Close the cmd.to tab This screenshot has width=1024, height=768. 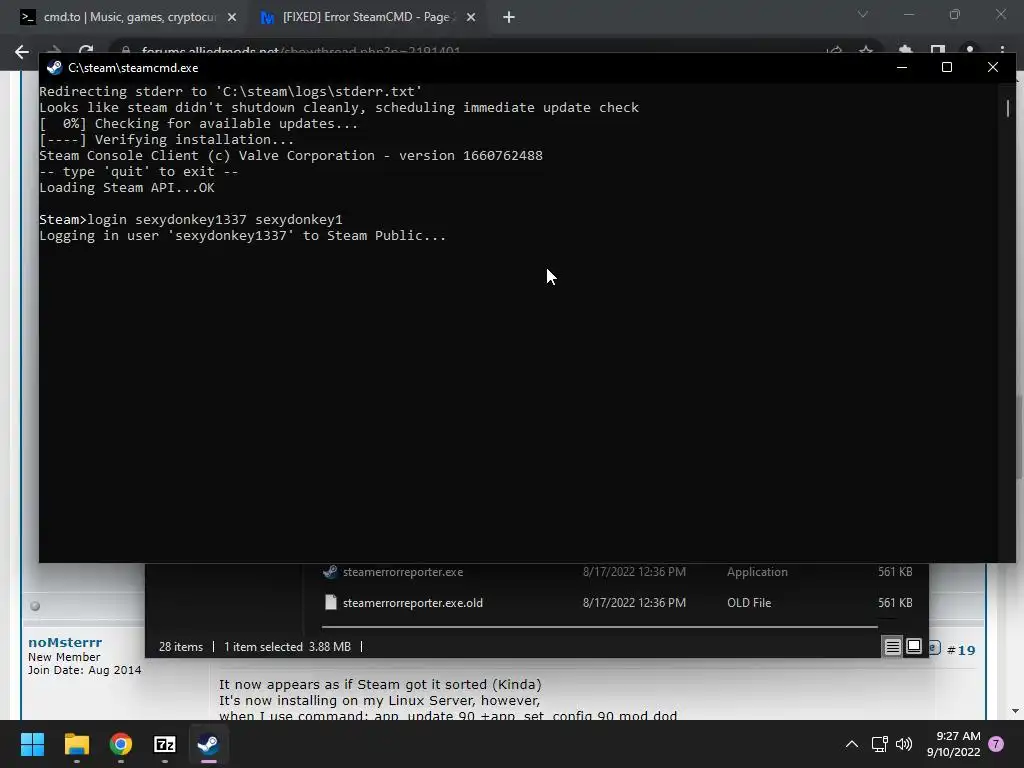(x=232, y=18)
